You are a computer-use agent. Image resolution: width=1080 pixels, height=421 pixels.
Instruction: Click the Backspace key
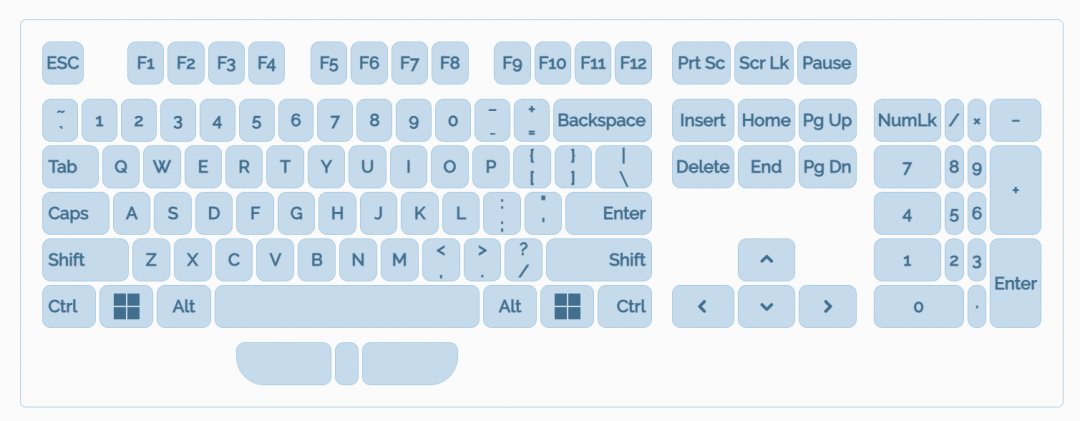pos(602,121)
